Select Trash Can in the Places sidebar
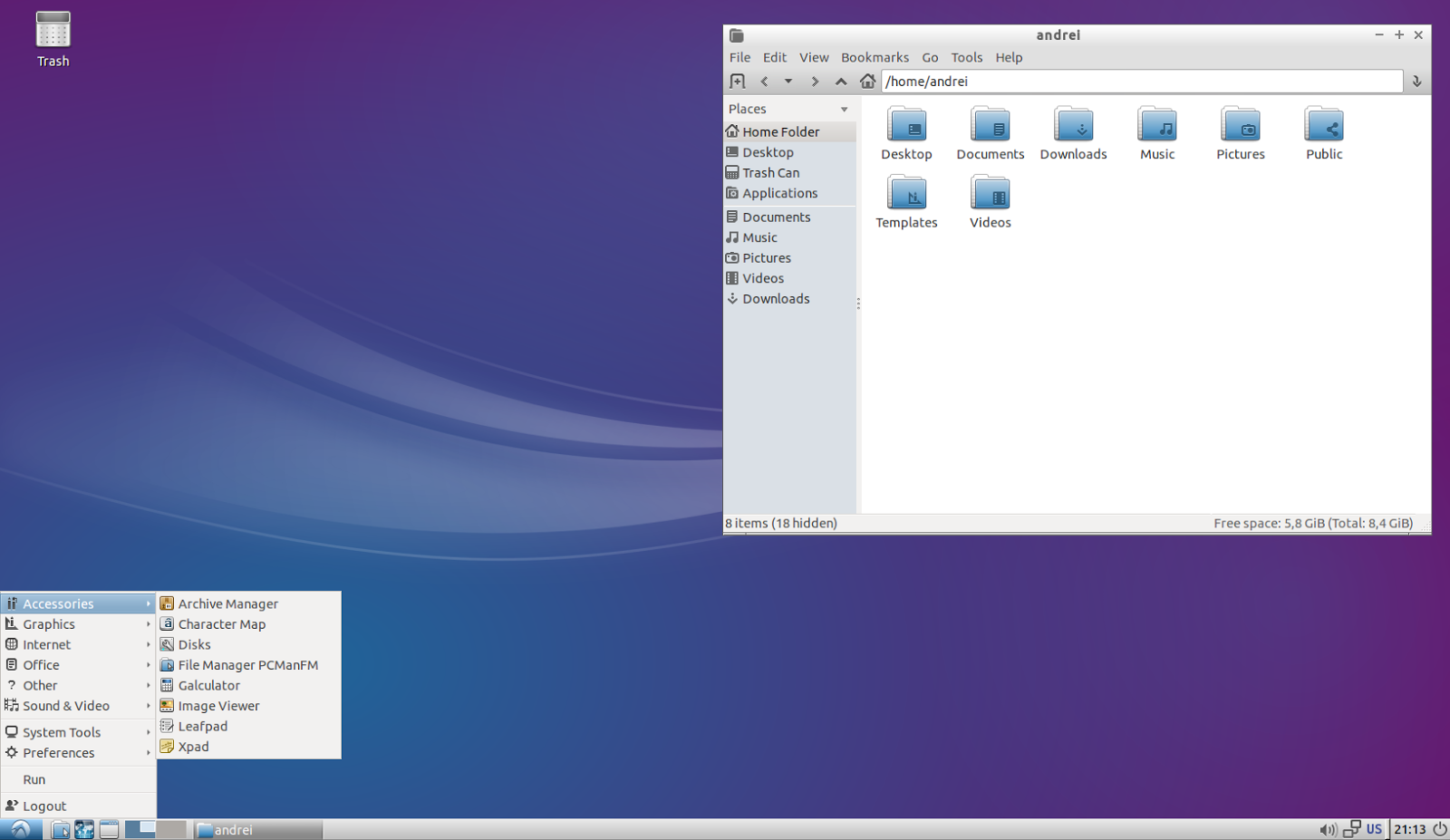Image resolution: width=1450 pixels, height=840 pixels. [770, 172]
